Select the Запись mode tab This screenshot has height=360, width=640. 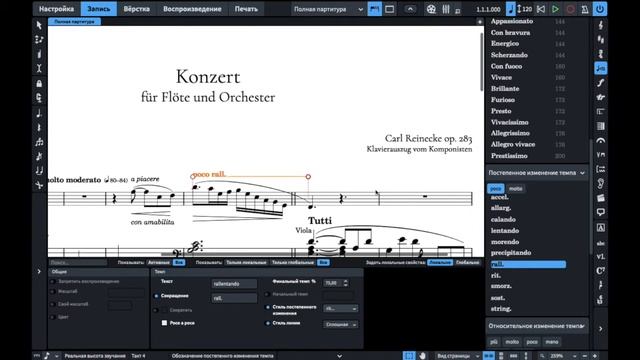(x=99, y=9)
